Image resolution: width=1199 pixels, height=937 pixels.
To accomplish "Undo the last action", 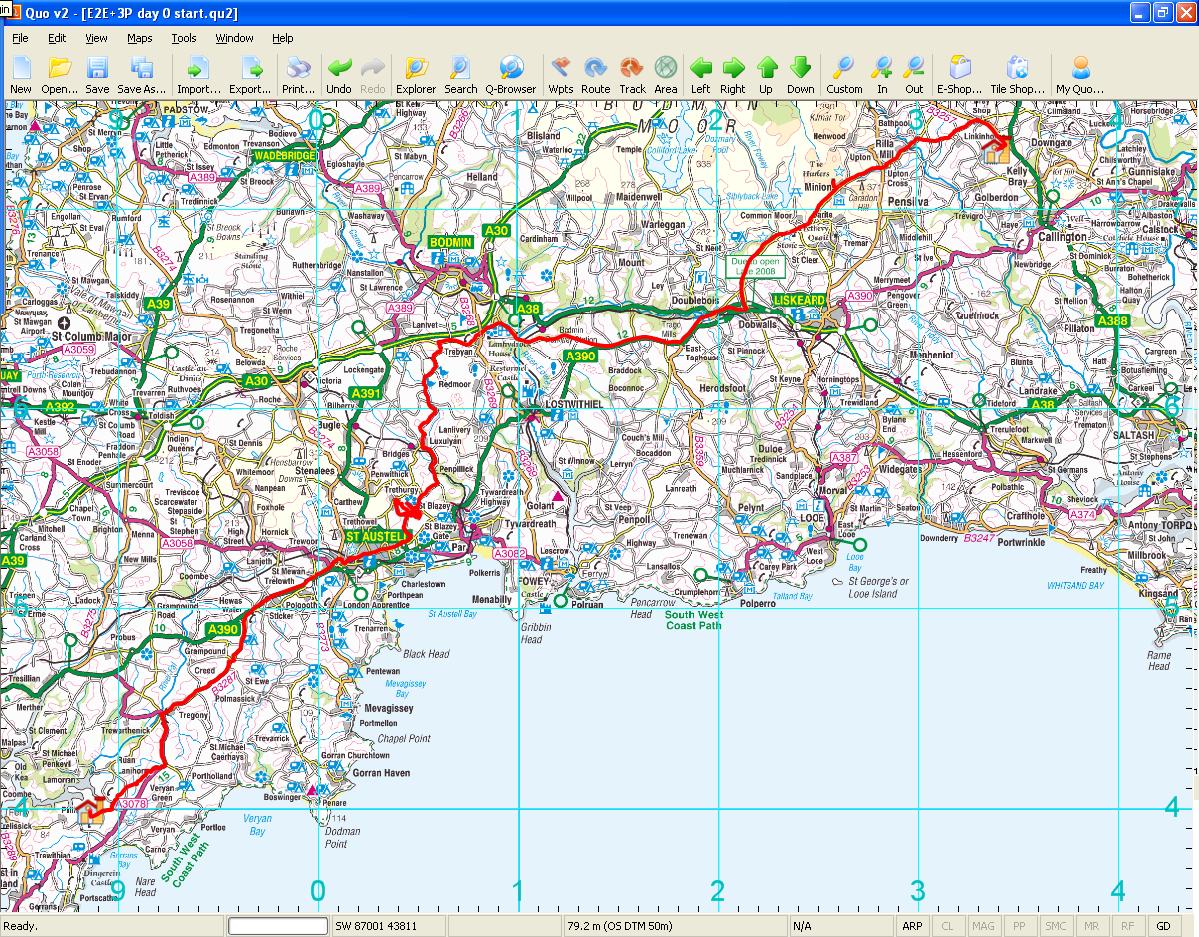I will (339, 75).
